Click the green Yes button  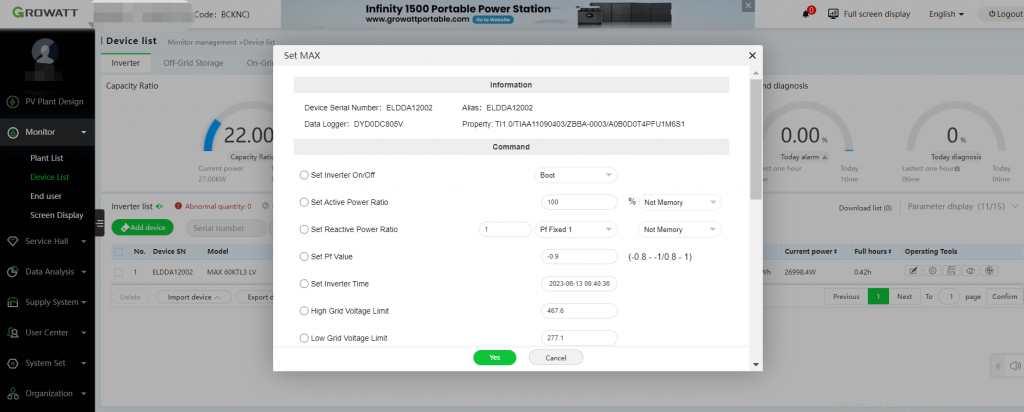(x=494, y=358)
